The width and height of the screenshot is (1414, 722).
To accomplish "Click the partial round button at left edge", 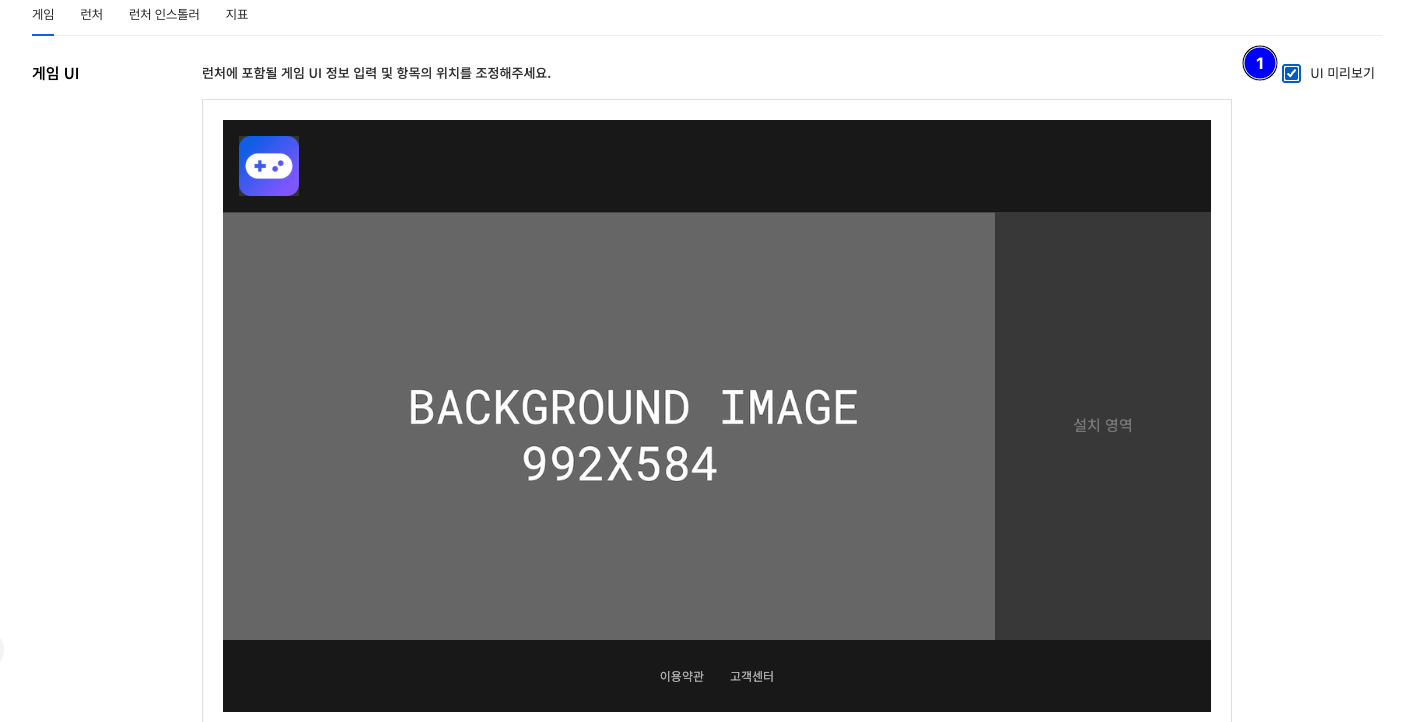I will point(2,650).
